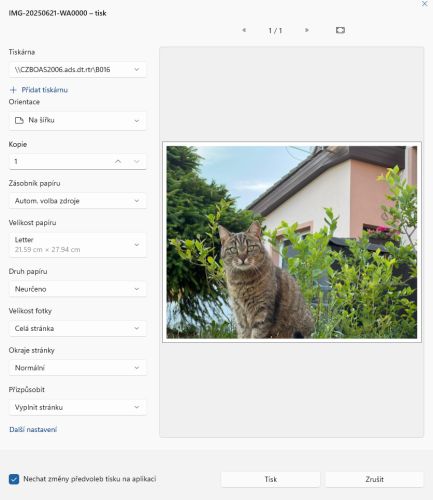Increase copies with the up arrow
The image size is (433, 500).
tap(118, 162)
